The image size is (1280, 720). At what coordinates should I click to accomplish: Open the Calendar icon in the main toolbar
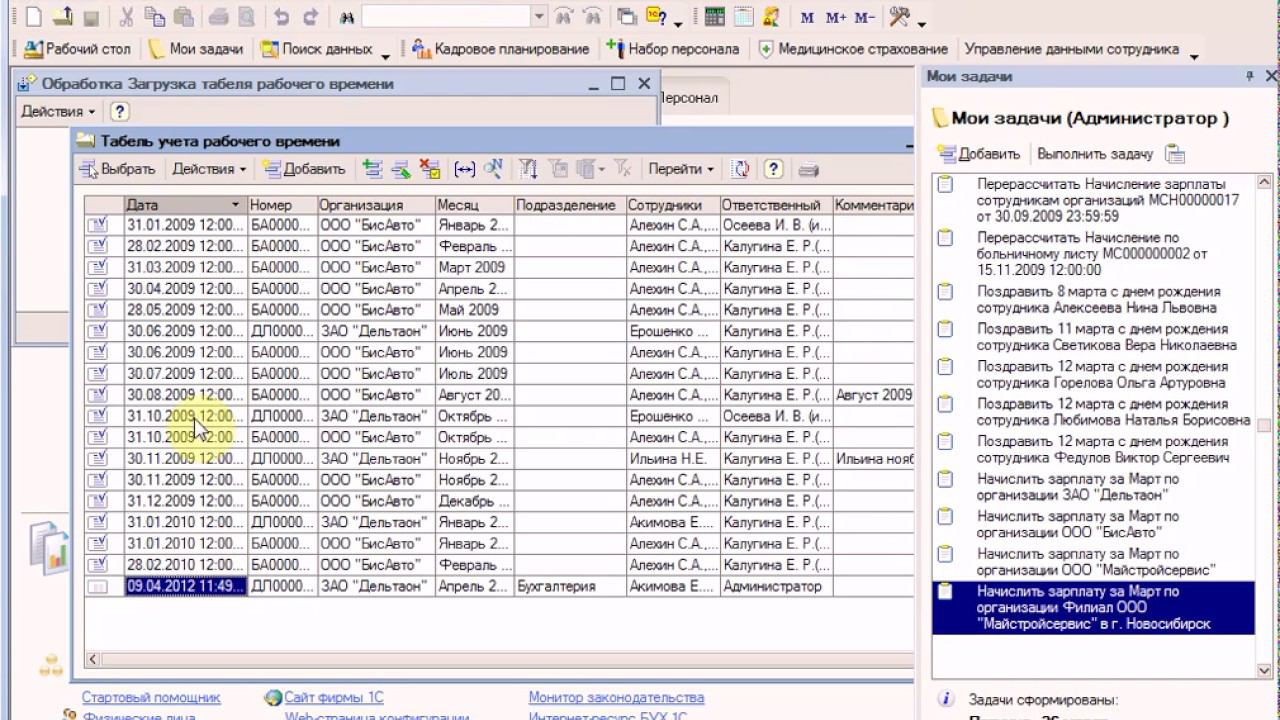742,17
